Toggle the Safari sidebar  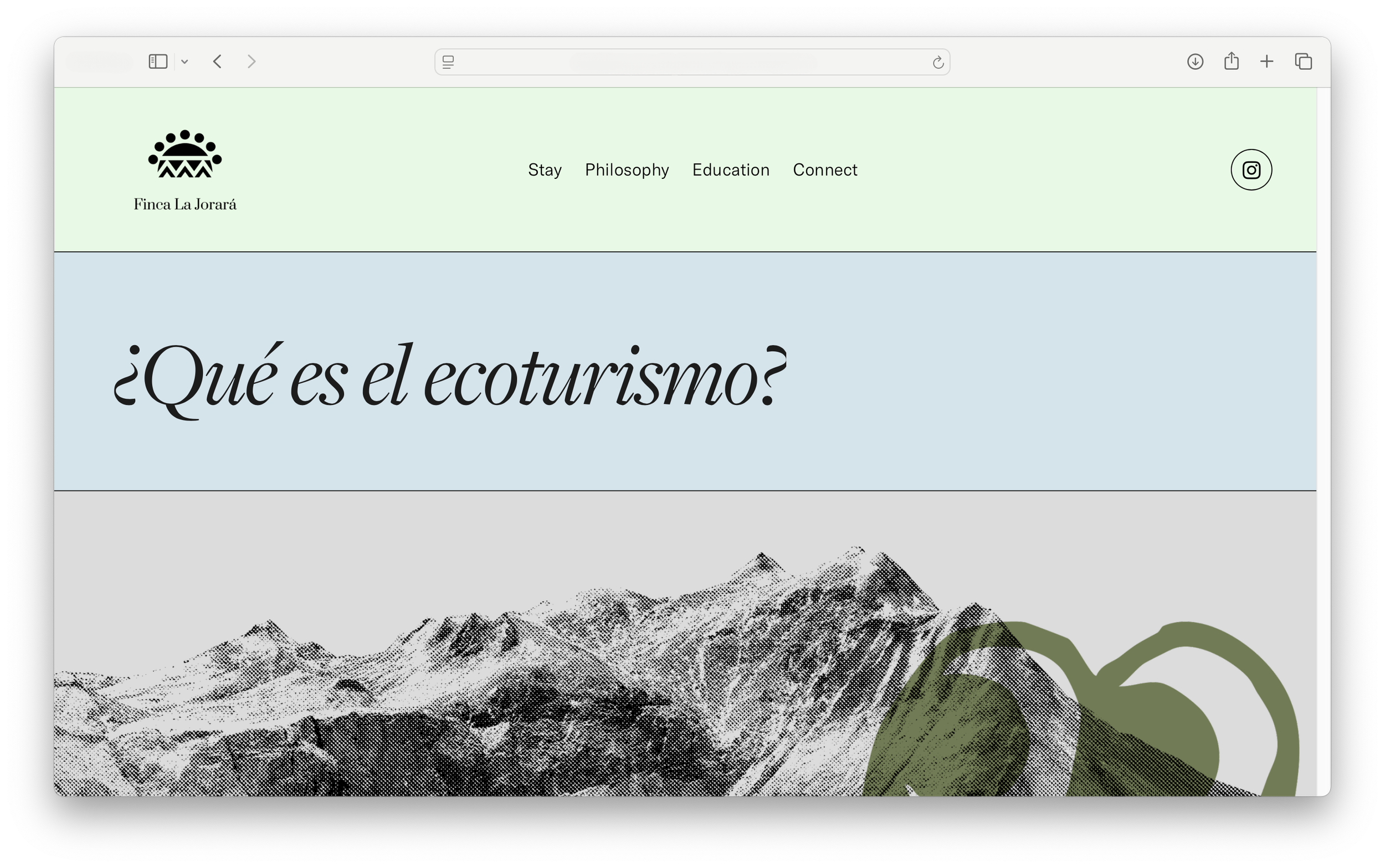[x=158, y=61]
